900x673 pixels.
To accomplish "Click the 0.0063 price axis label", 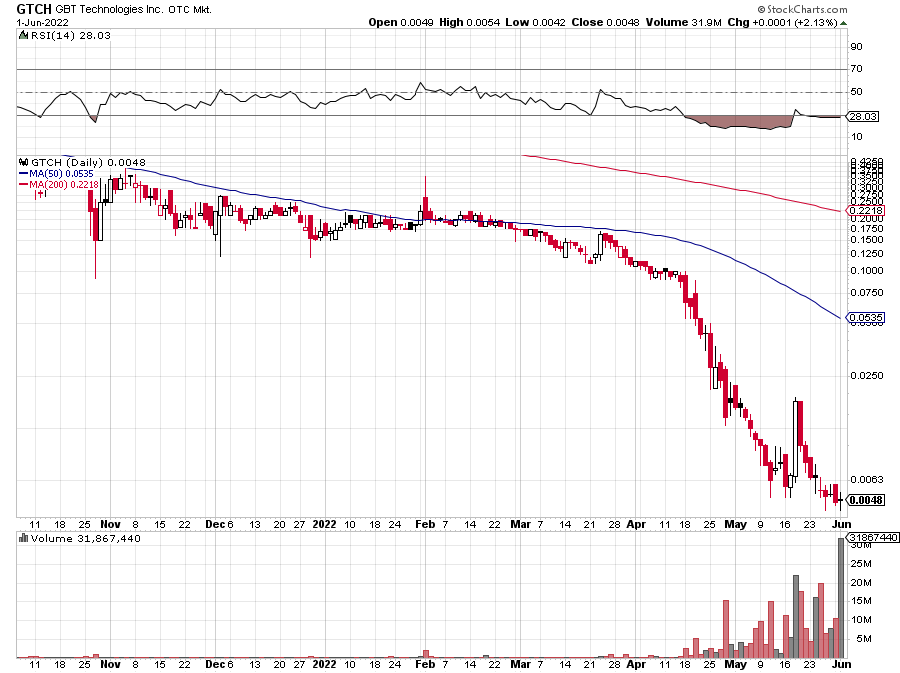I will [x=867, y=480].
